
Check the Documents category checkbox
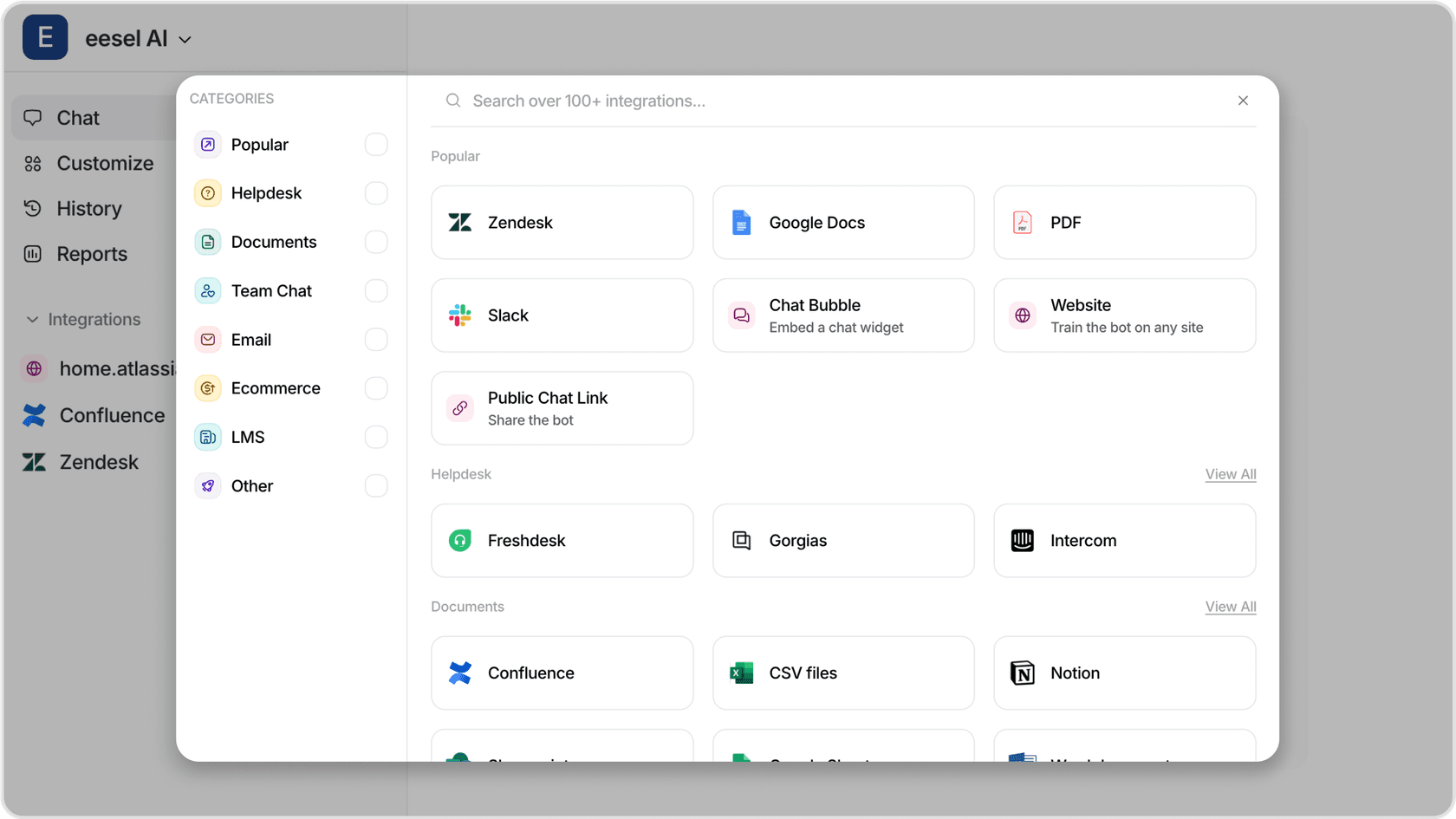pyautogui.click(x=376, y=242)
